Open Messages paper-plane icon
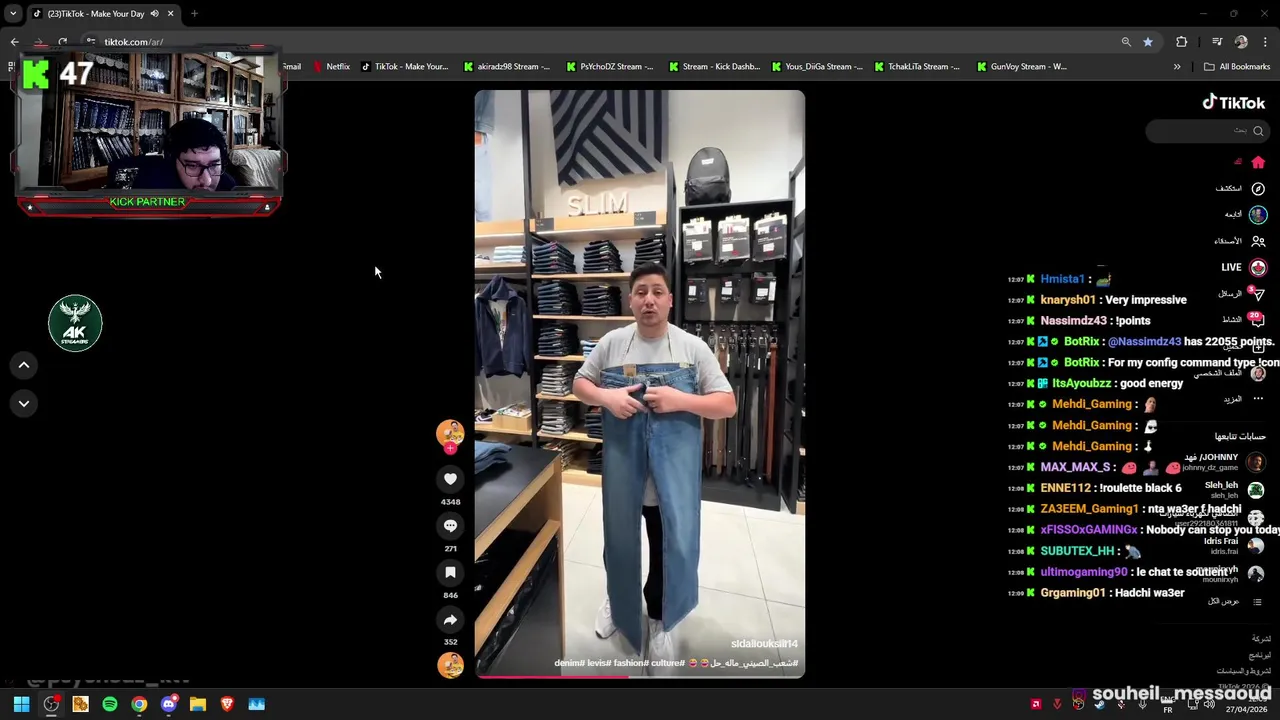 point(1258,294)
